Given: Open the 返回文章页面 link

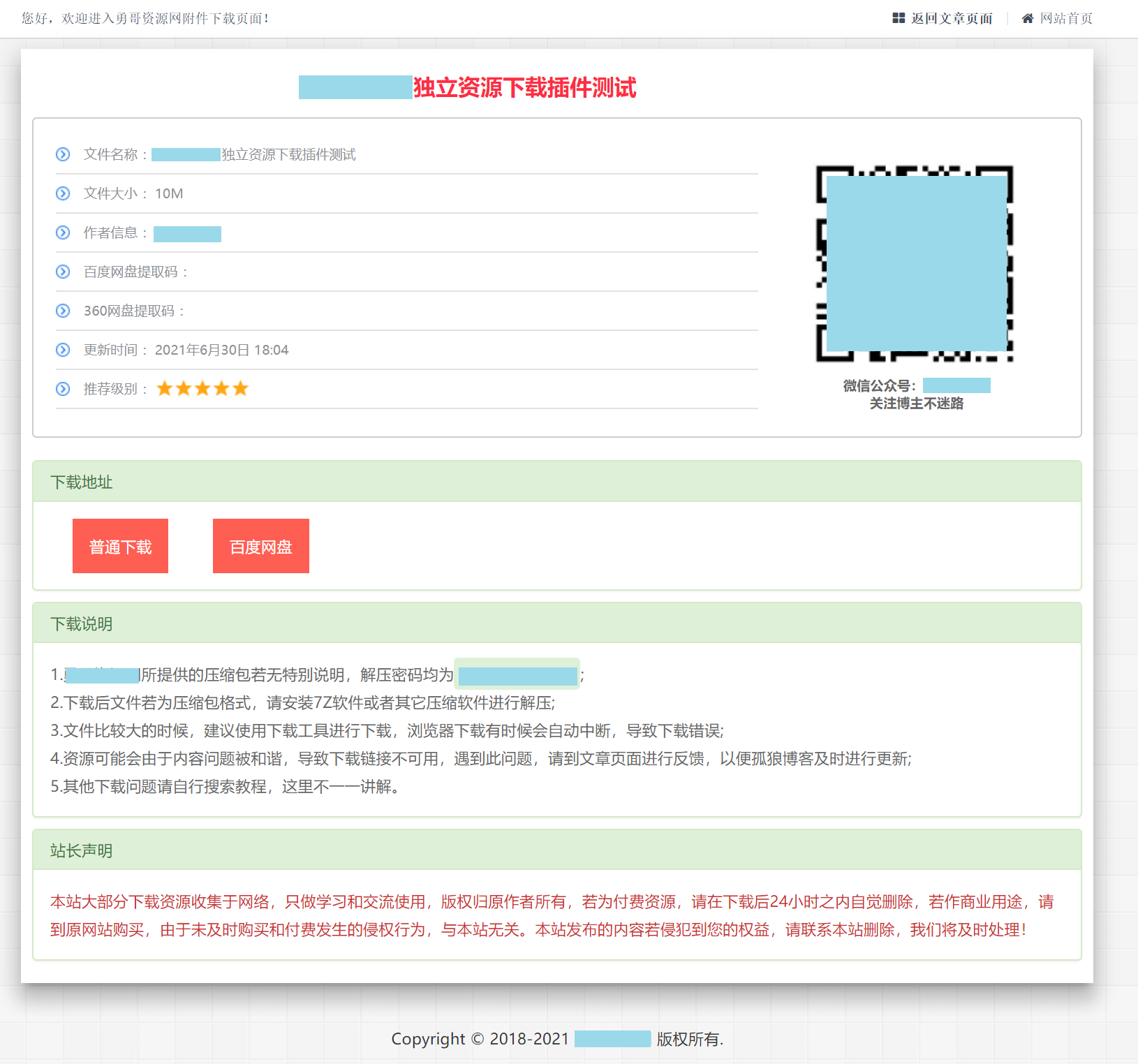Looking at the screenshot, I should (951, 18).
